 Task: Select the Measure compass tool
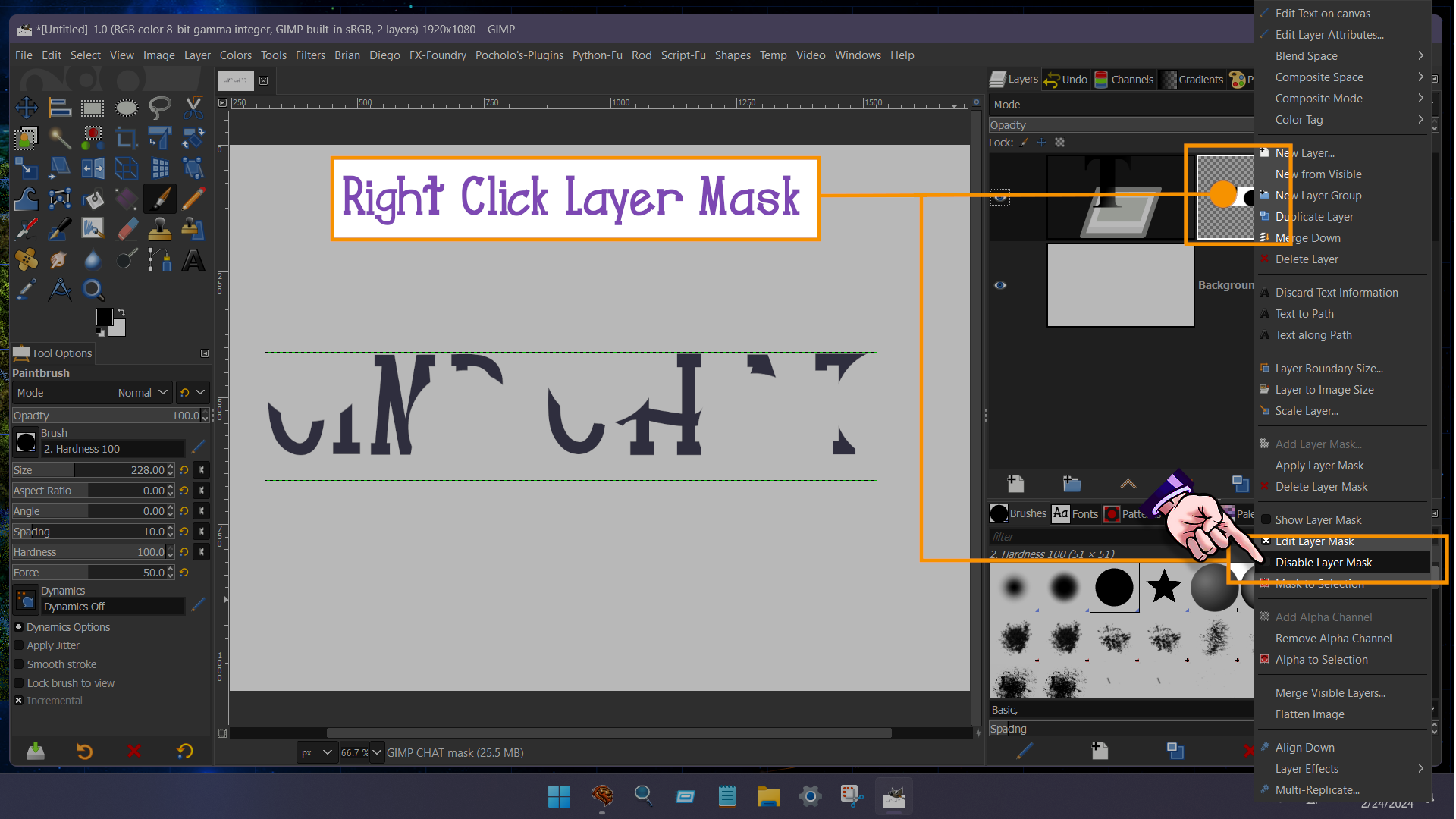[x=60, y=290]
